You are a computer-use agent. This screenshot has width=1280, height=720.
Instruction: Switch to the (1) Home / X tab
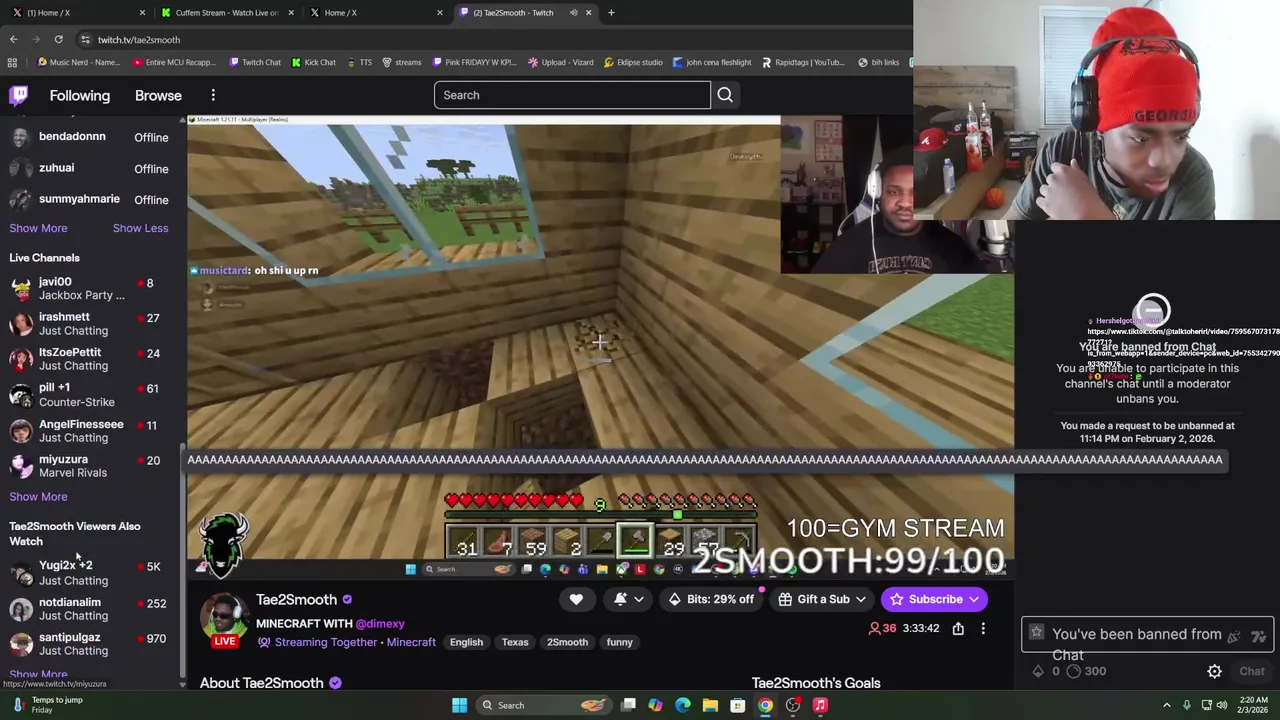point(77,12)
